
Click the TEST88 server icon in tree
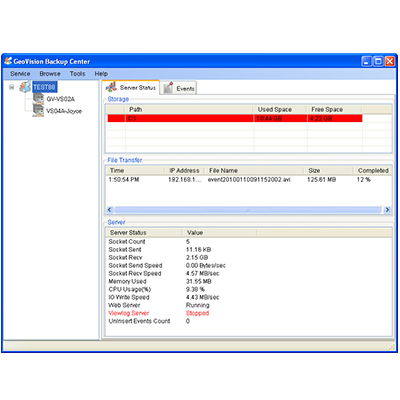click(x=25, y=87)
